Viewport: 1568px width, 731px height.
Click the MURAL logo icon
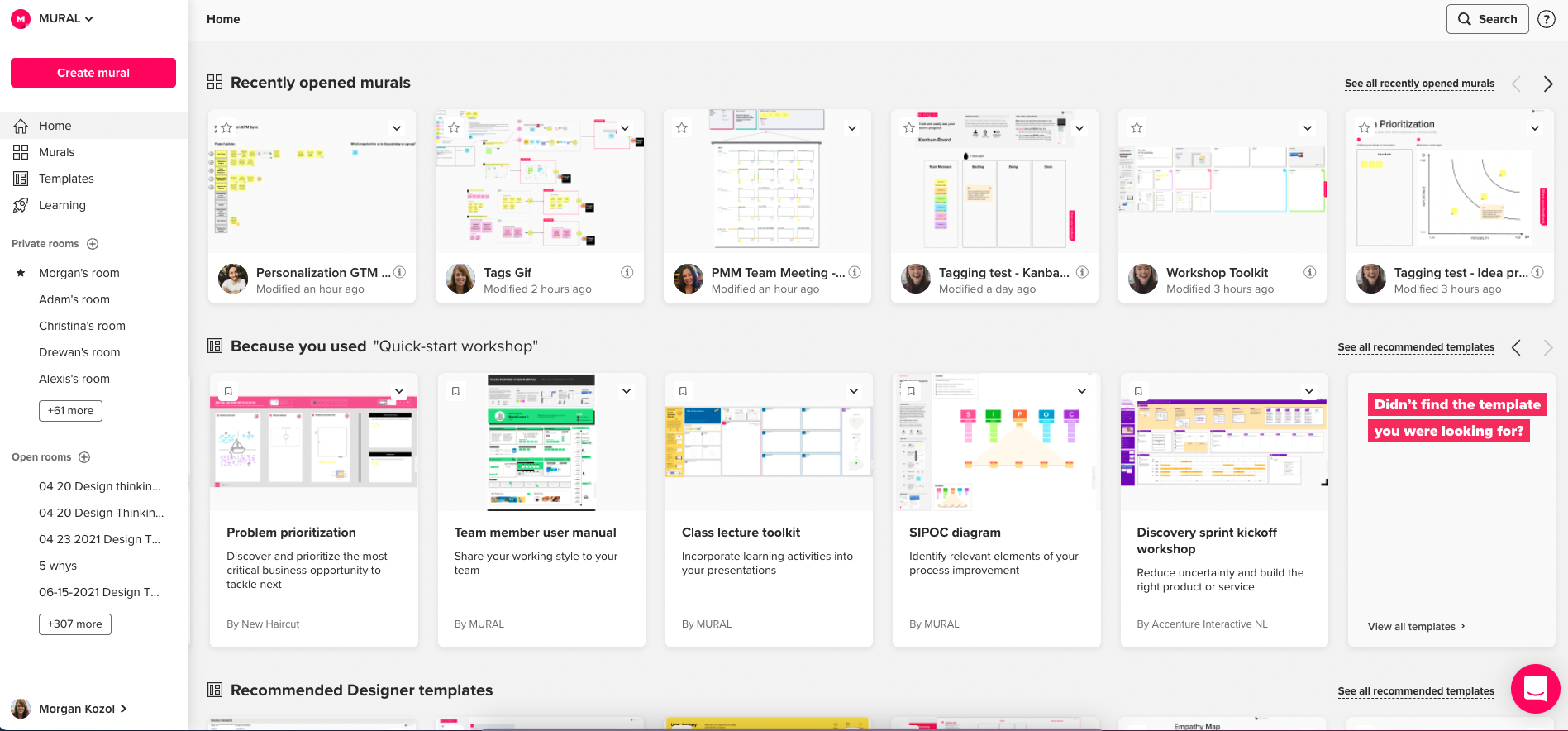click(x=21, y=19)
